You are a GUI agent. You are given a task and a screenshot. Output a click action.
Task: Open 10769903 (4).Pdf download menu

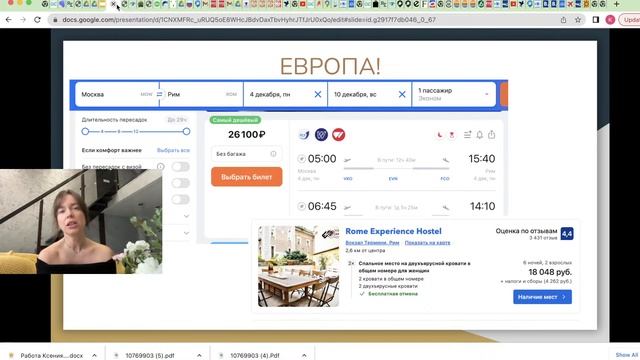coord(304,356)
